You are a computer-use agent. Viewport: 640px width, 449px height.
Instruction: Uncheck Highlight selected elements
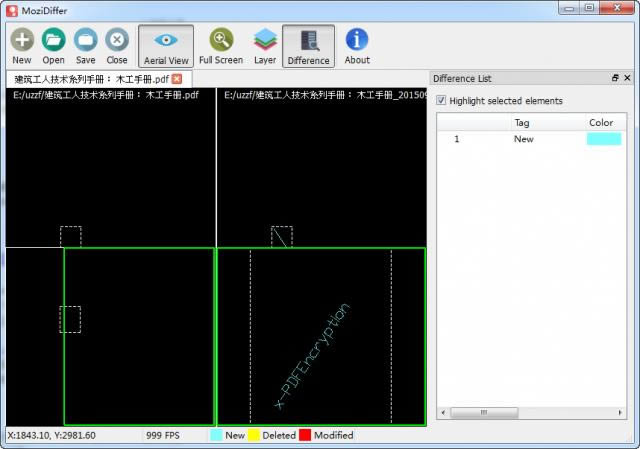441,100
